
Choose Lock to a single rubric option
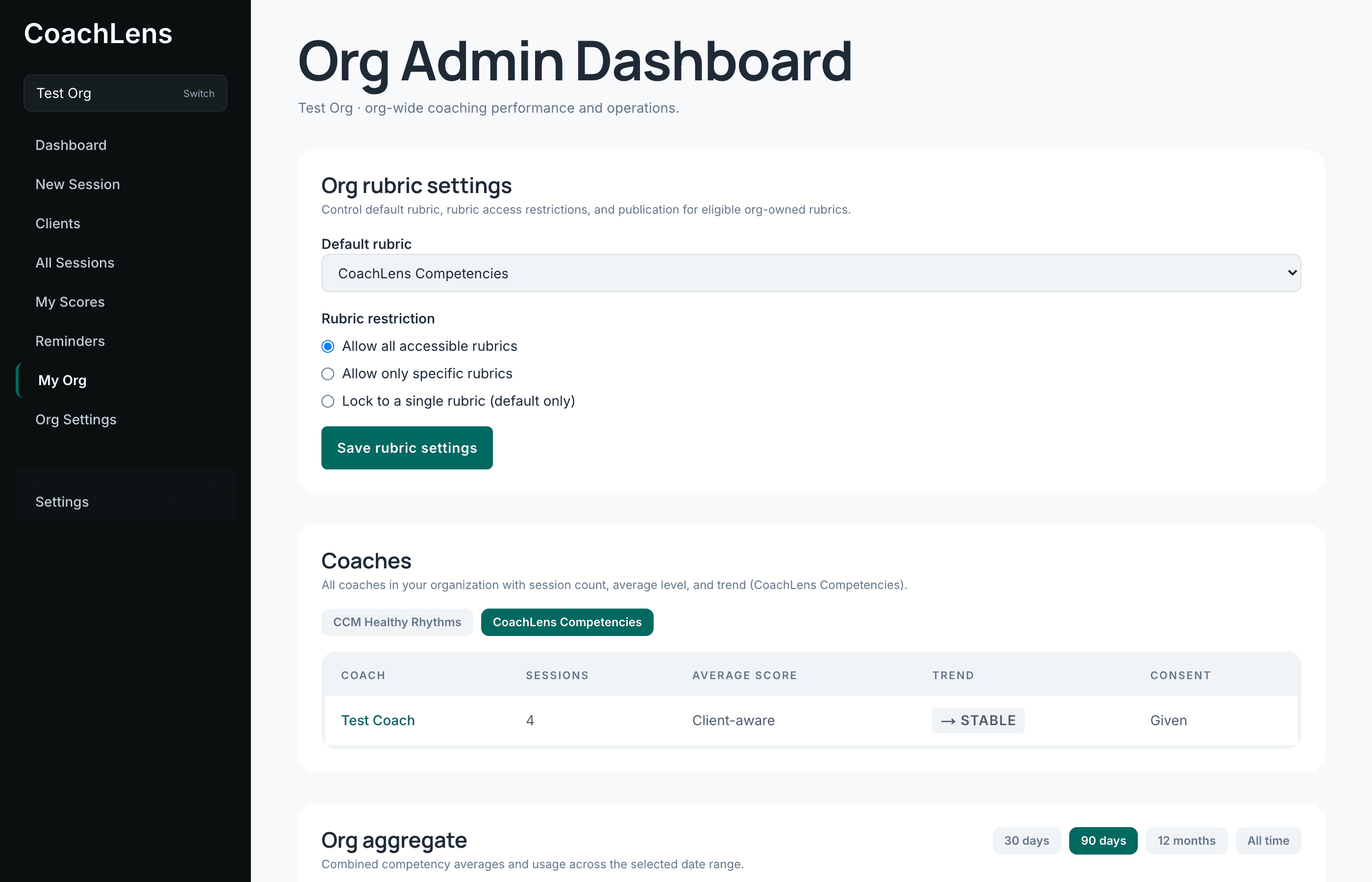point(327,401)
